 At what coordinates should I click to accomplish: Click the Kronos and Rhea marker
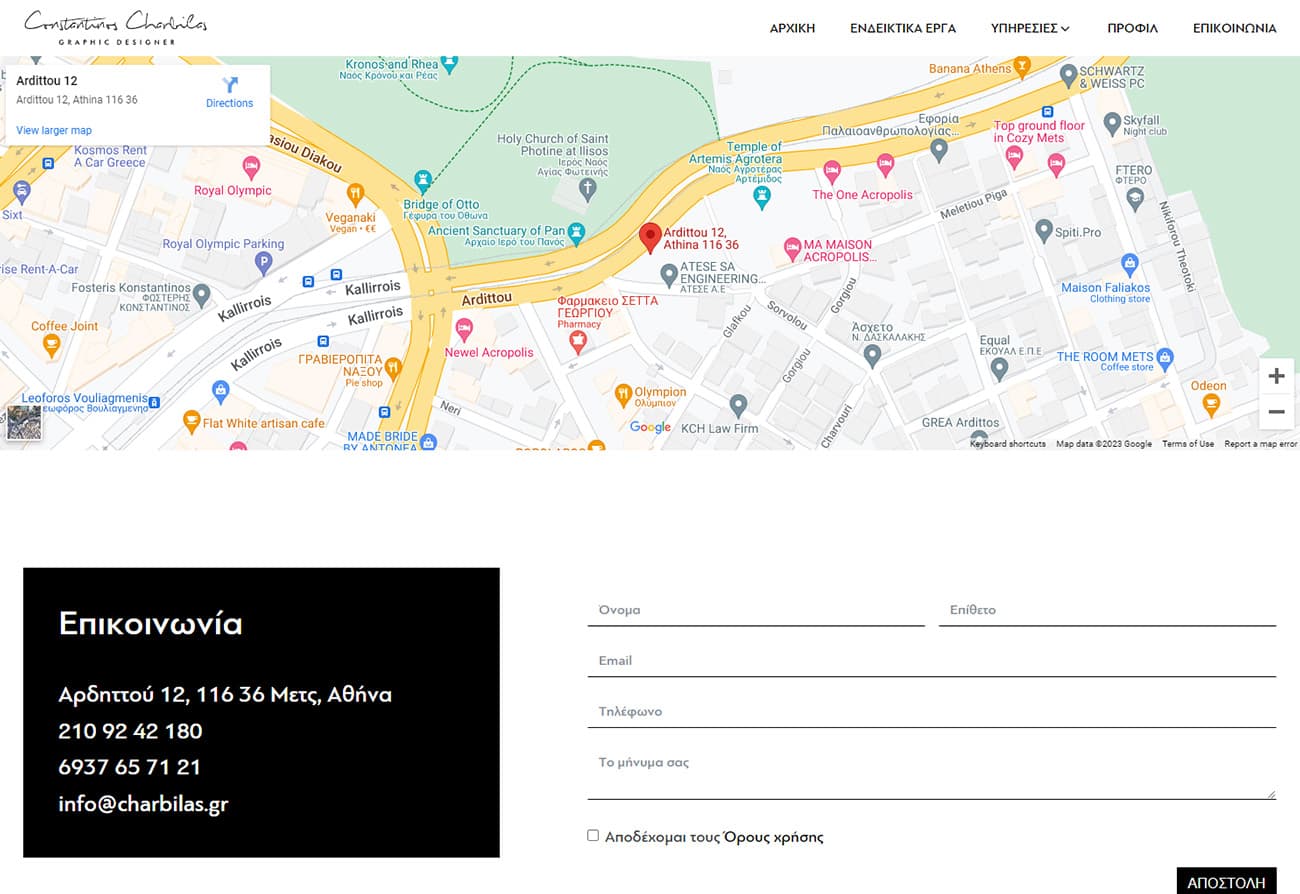click(450, 64)
